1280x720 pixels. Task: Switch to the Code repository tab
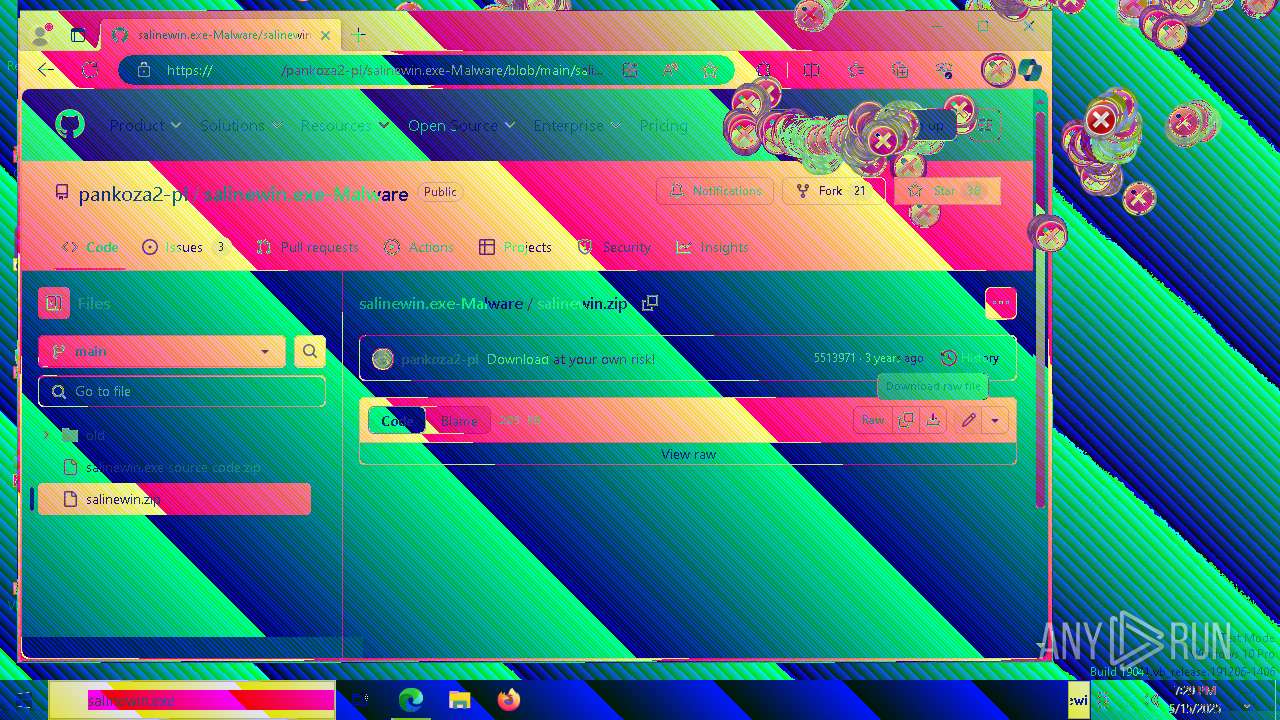(90, 247)
